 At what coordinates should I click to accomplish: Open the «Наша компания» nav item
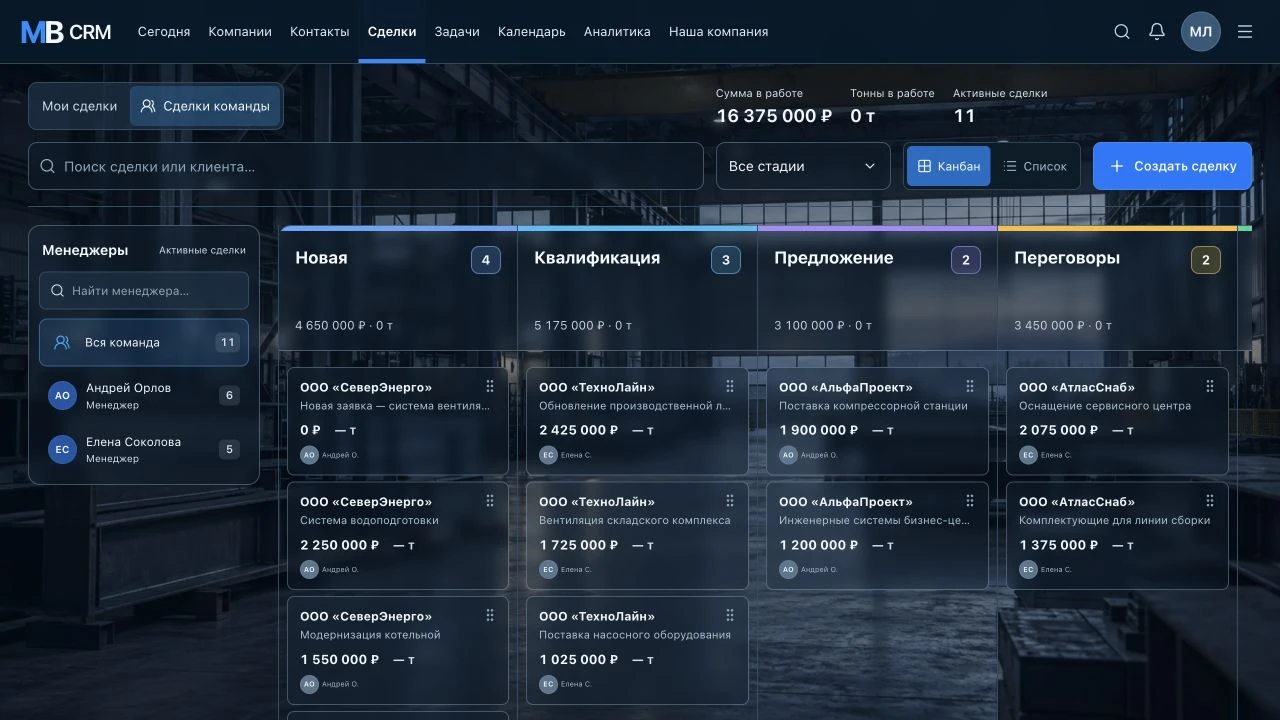tap(719, 32)
